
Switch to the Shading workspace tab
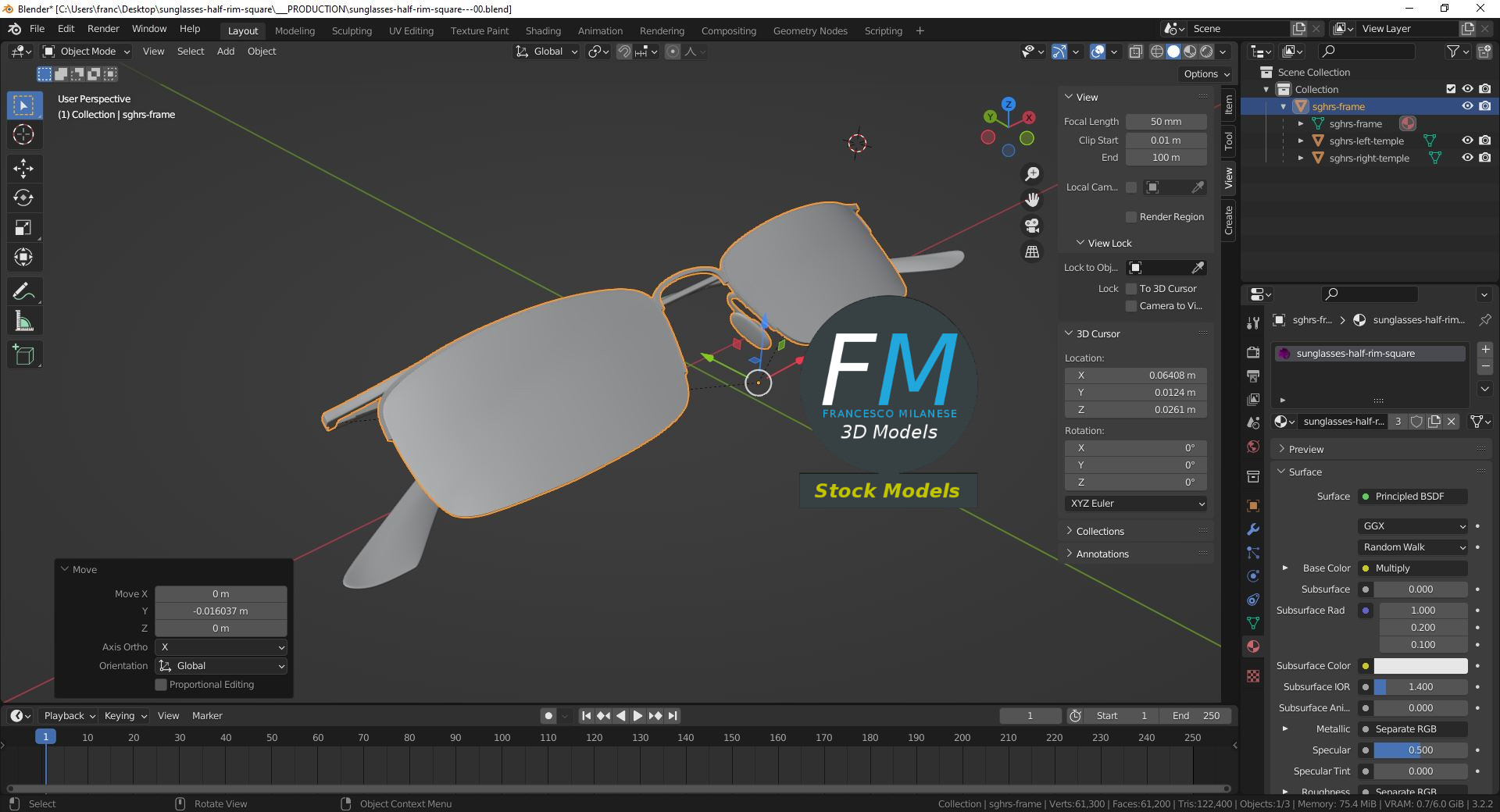tap(543, 31)
